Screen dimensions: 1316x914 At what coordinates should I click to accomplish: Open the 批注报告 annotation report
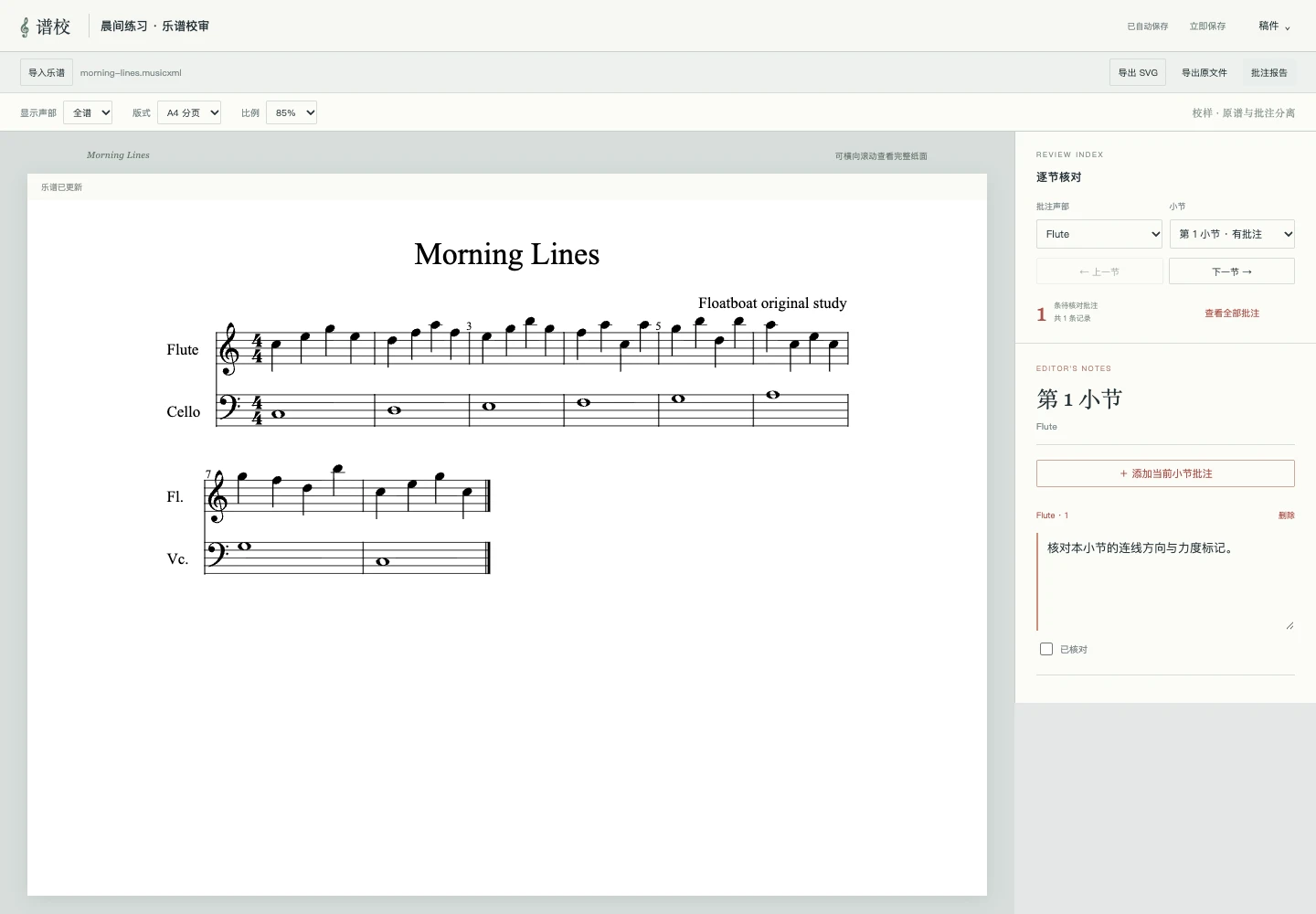pyautogui.click(x=1269, y=72)
